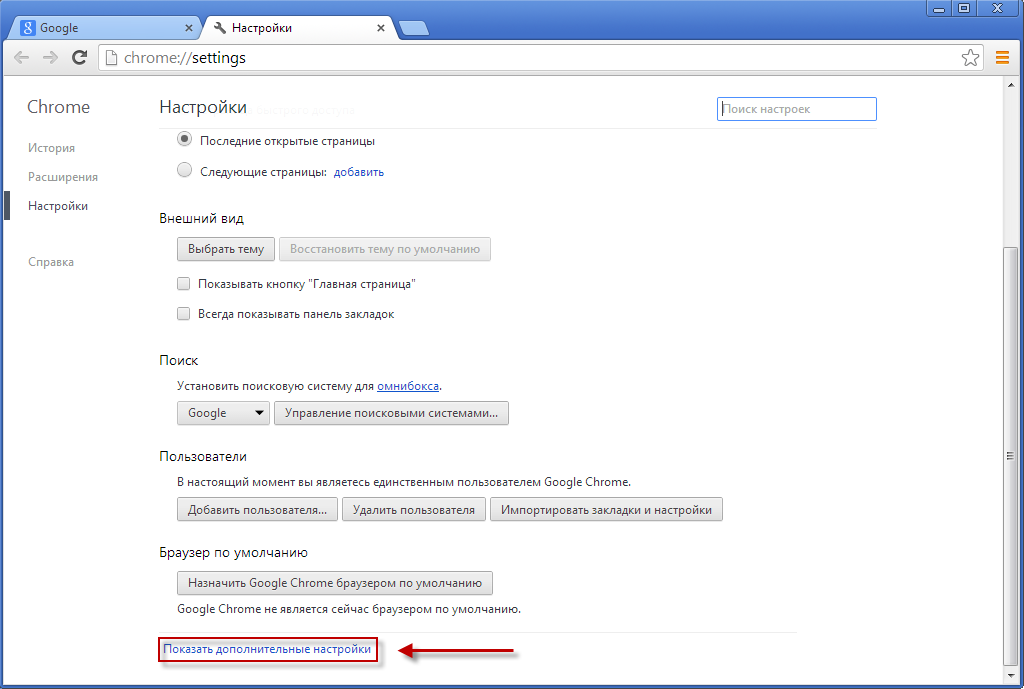The image size is (1024, 689).
Task: Open the Chrome hamburger menu
Action: [x=1002, y=57]
